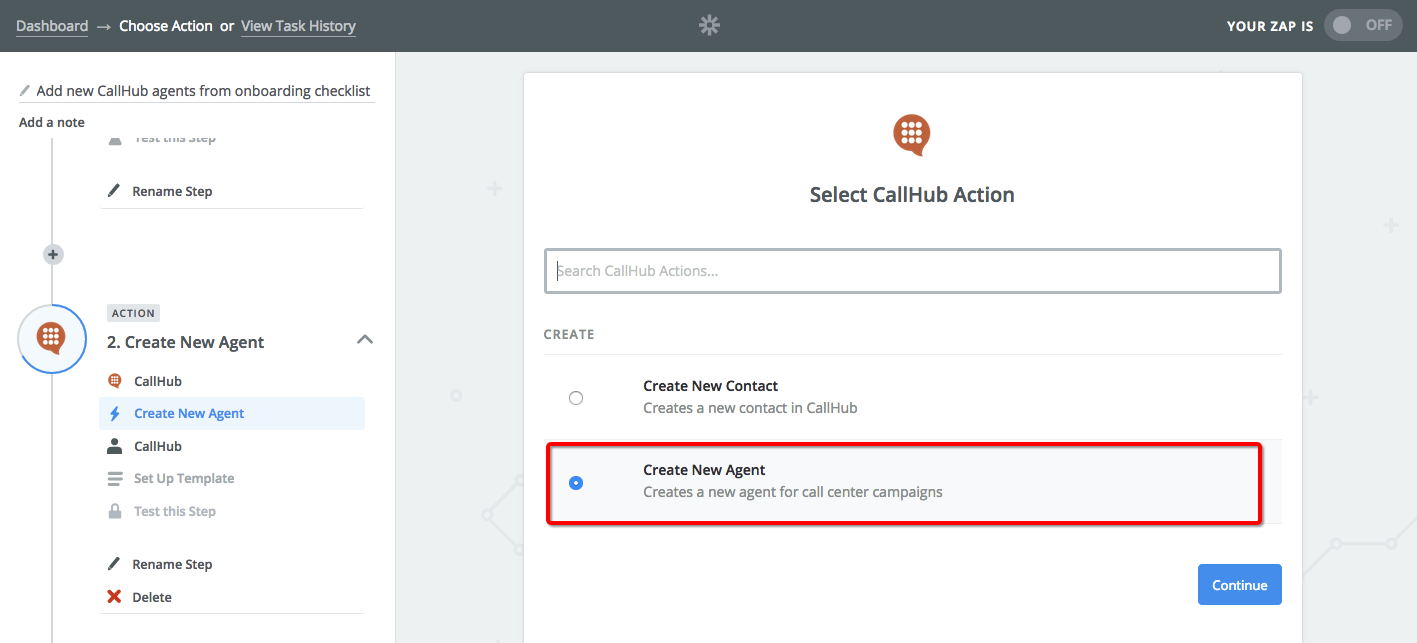
Task: Click the round CallHub step icon beside step 2
Action: pyautogui.click(x=51, y=338)
